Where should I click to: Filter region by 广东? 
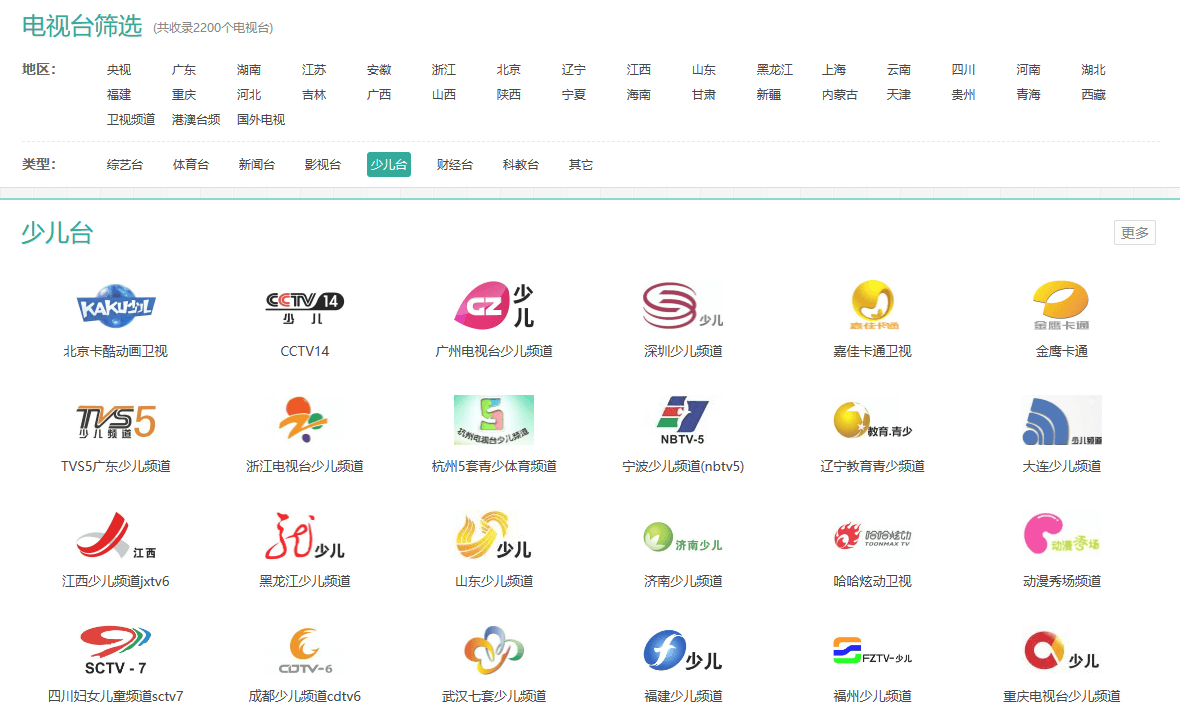(x=184, y=70)
